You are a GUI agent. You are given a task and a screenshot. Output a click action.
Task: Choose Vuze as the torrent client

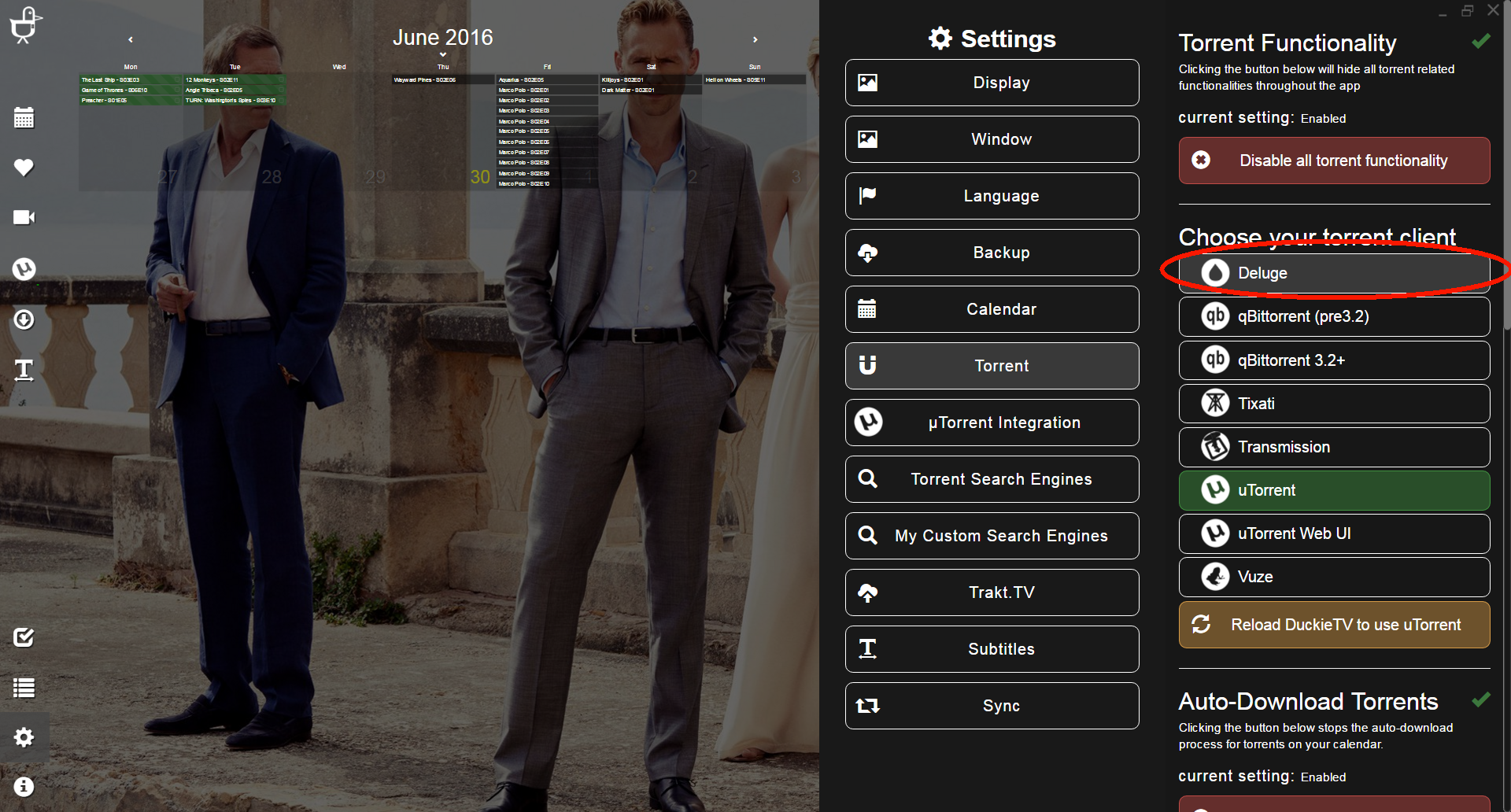coord(1334,577)
